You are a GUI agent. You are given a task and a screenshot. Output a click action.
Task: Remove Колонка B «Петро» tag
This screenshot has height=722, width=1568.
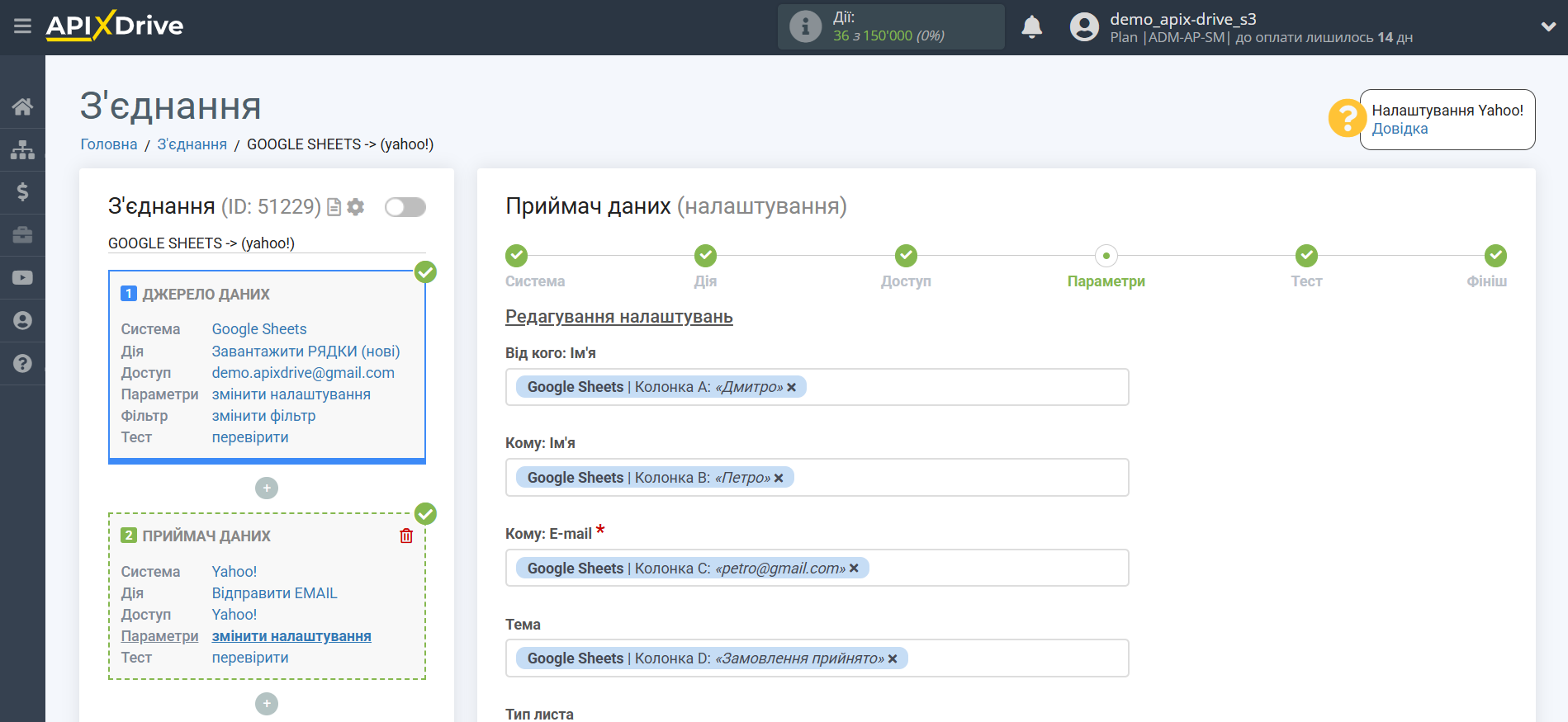coord(779,479)
